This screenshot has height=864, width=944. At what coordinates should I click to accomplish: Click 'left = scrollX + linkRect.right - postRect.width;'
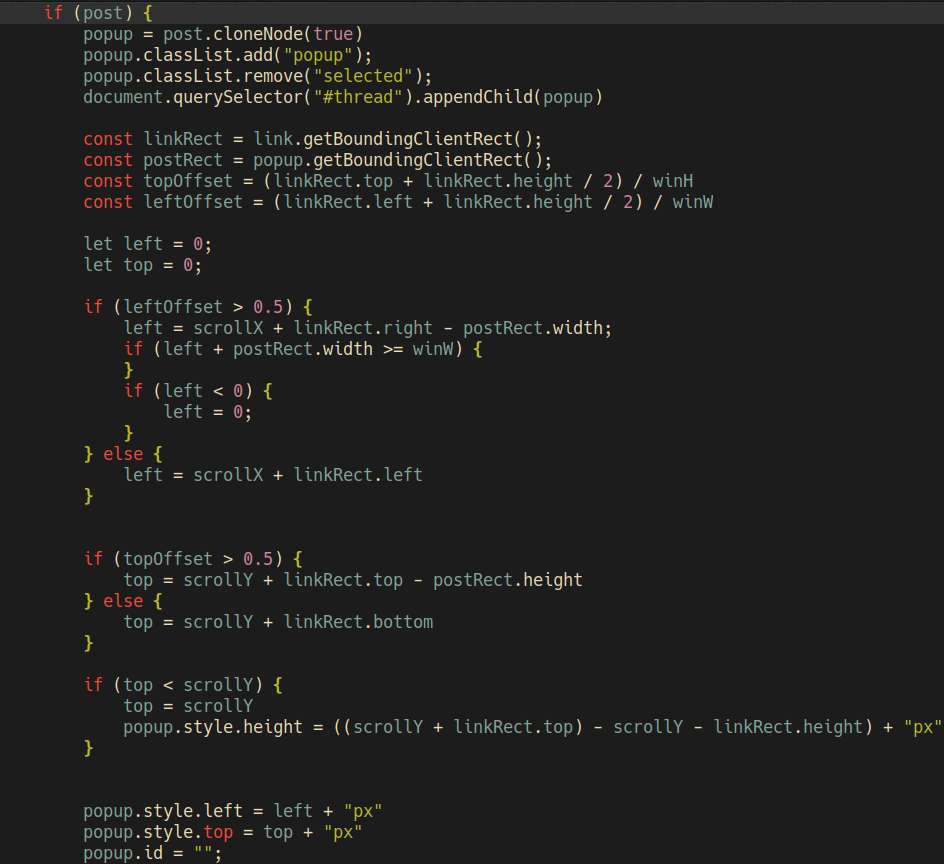[x=368, y=328]
